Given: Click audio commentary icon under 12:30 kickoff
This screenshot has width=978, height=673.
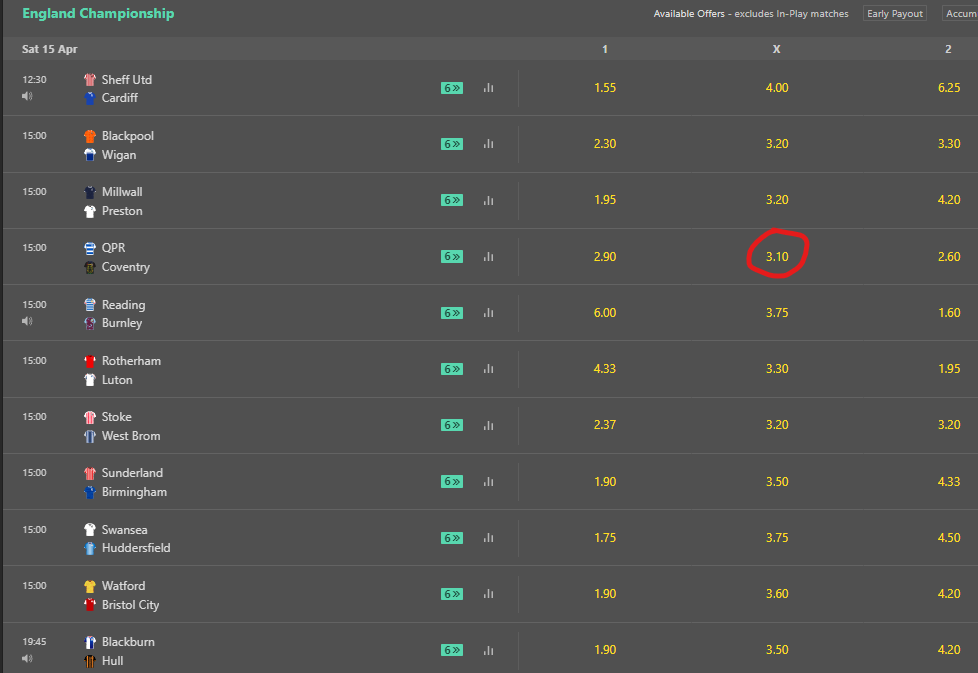Looking at the screenshot, I should 27,96.
